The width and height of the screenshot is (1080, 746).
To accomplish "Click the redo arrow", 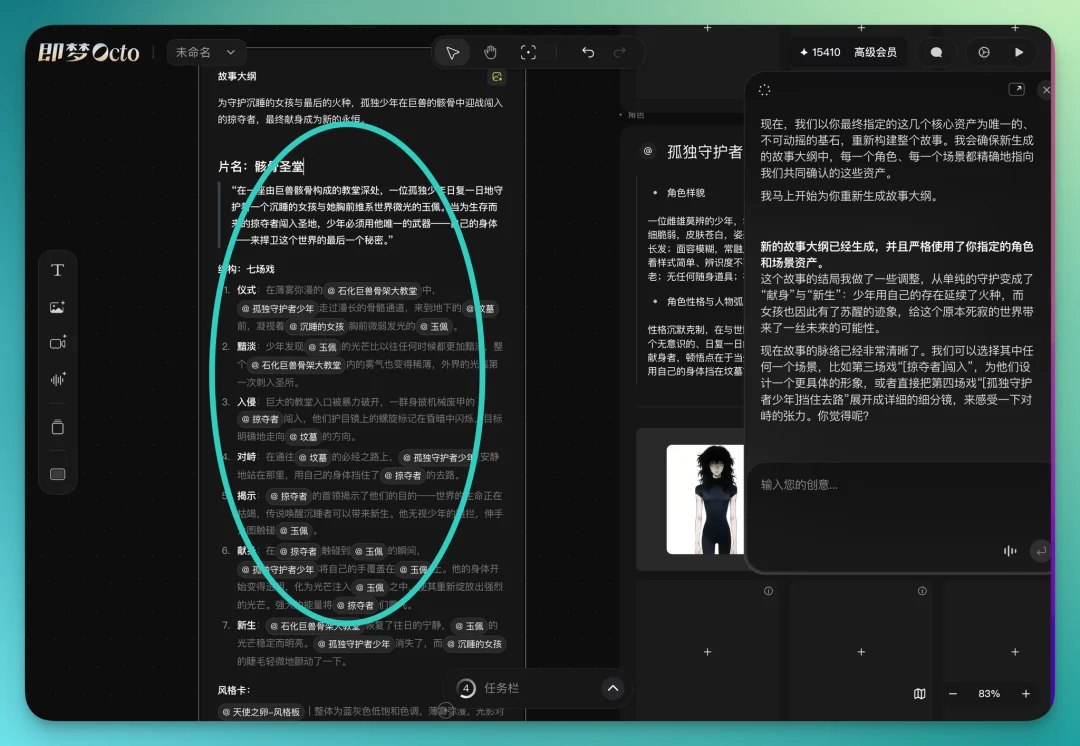I will (620, 52).
